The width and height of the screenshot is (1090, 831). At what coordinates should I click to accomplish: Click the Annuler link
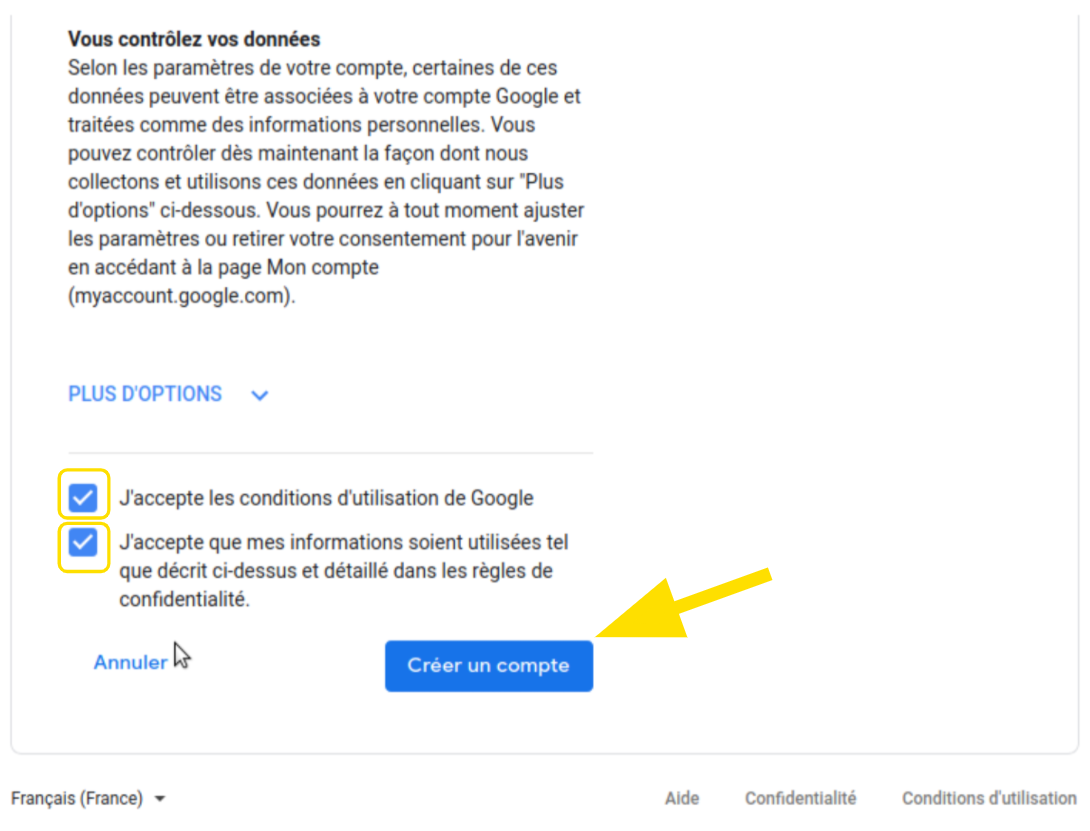[131, 662]
